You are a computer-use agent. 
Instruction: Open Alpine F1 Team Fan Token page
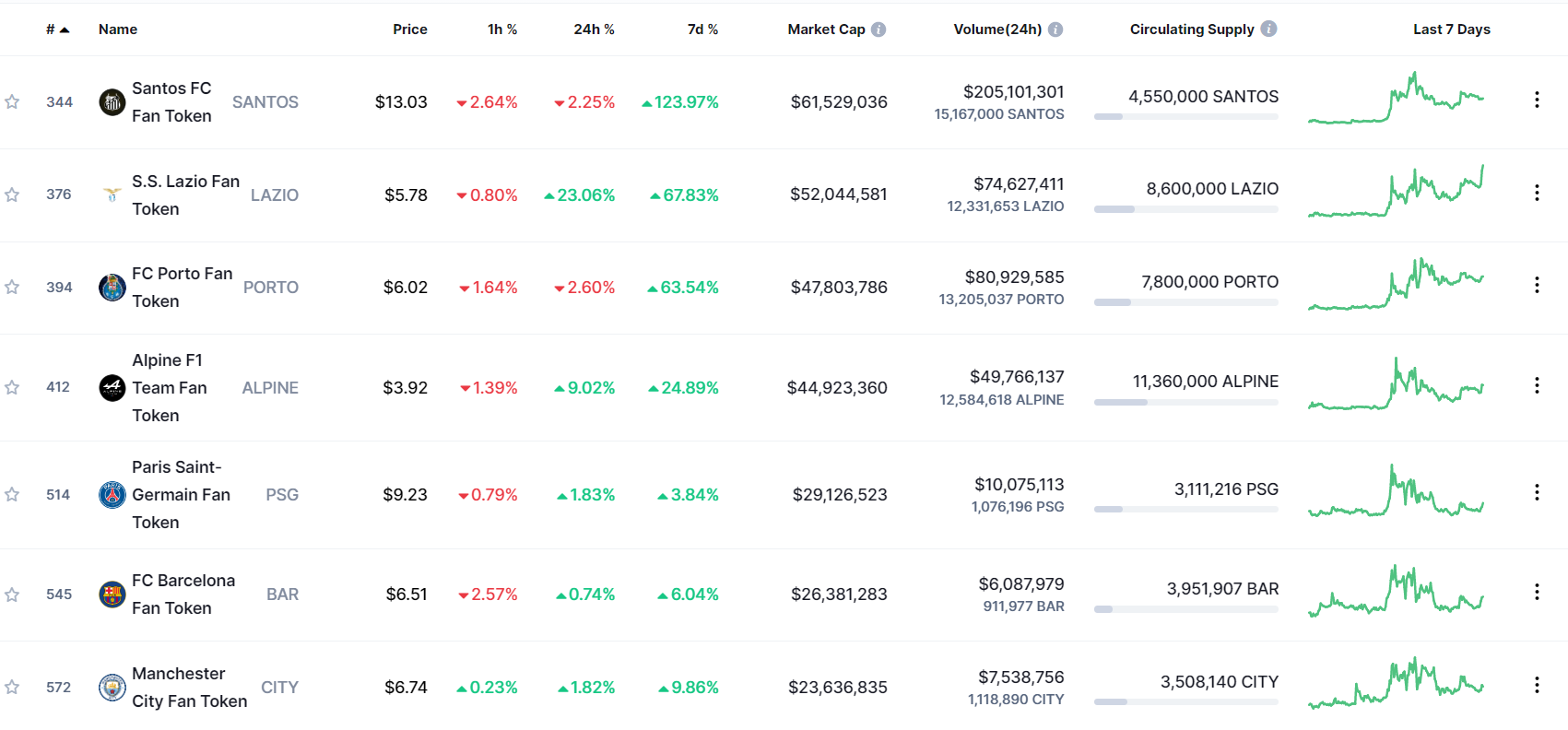point(170,387)
